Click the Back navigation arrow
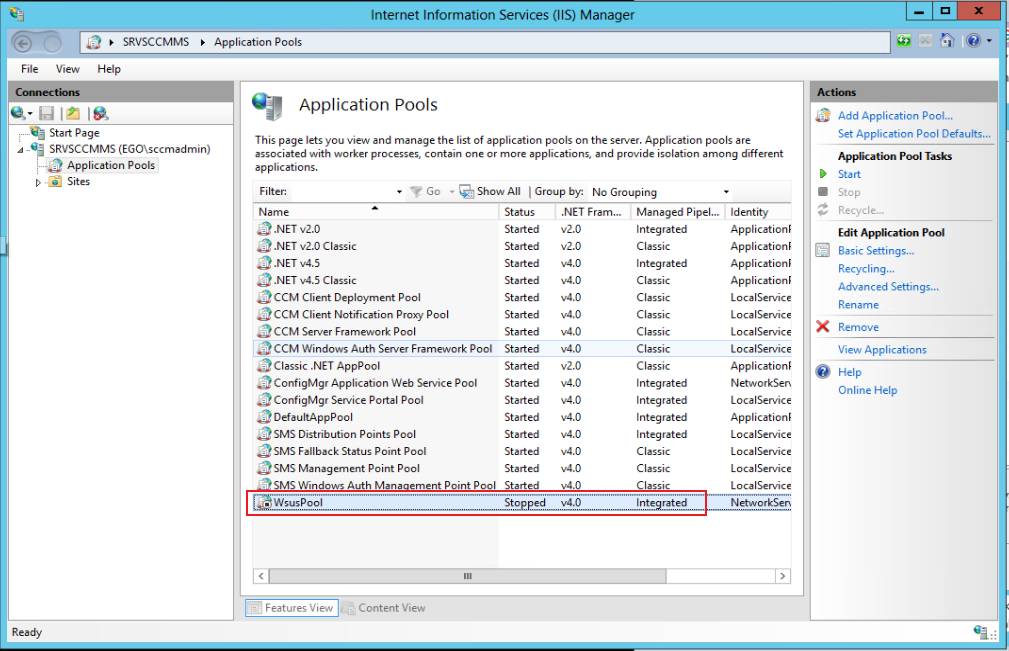This screenshot has width=1009, height=651. pos(23,43)
